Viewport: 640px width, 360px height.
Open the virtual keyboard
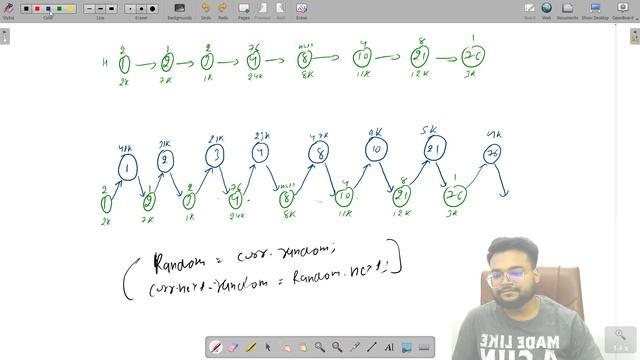pos(424,347)
